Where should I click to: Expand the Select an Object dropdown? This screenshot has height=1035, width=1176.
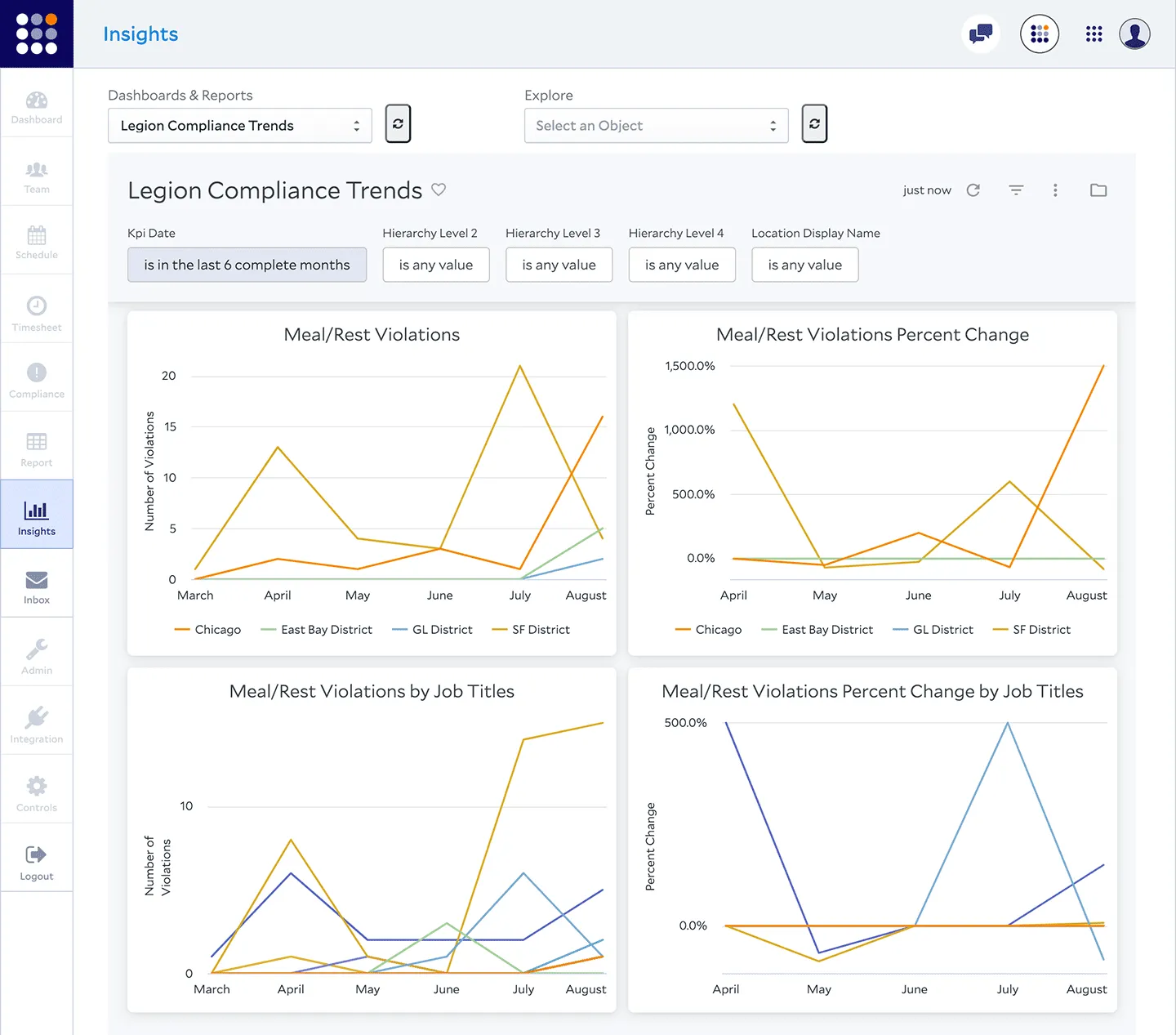click(x=656, y=126)
